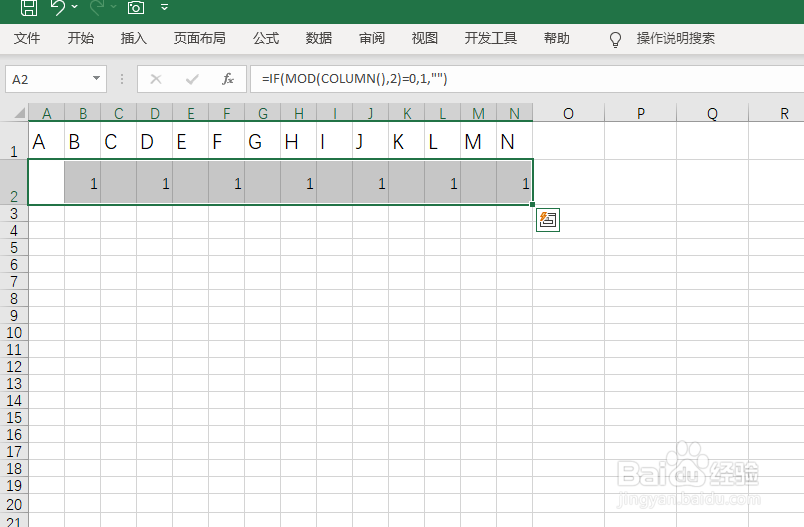Click the Select All corner triangle
This screenshot has width=804, height=527.
pyautogui.click(x=19, y=113)
